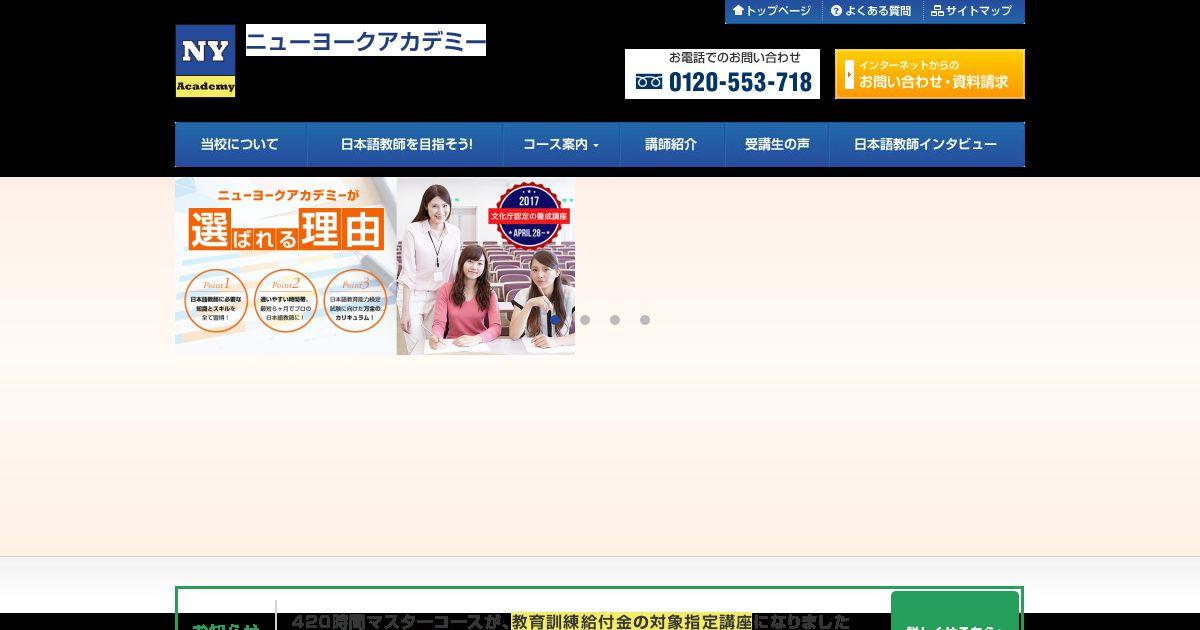Click the NY Academy logo
This screenshot has width=1200, height=630.
click(205, 61)
